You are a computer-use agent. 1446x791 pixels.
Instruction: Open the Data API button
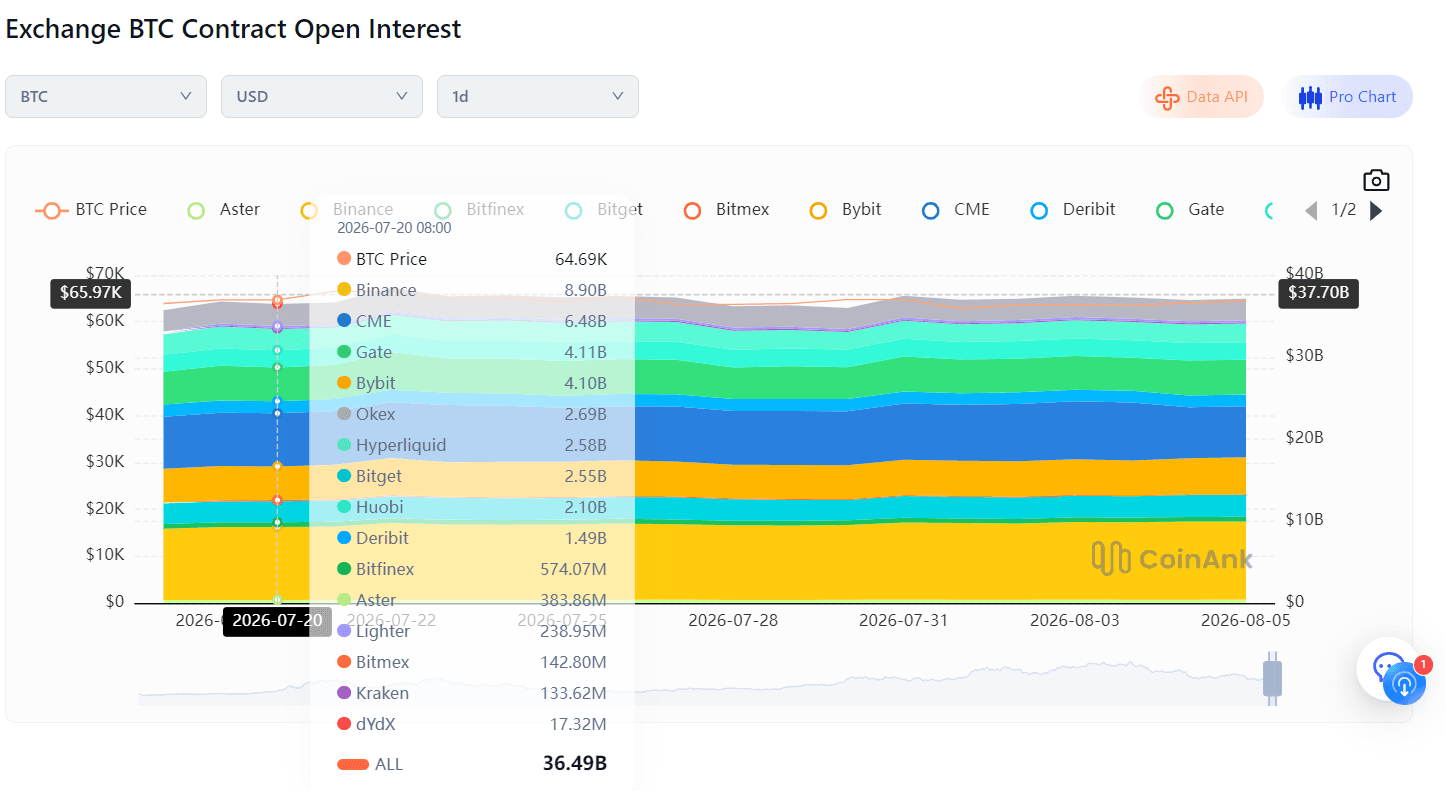click(x=1202, y=97)
